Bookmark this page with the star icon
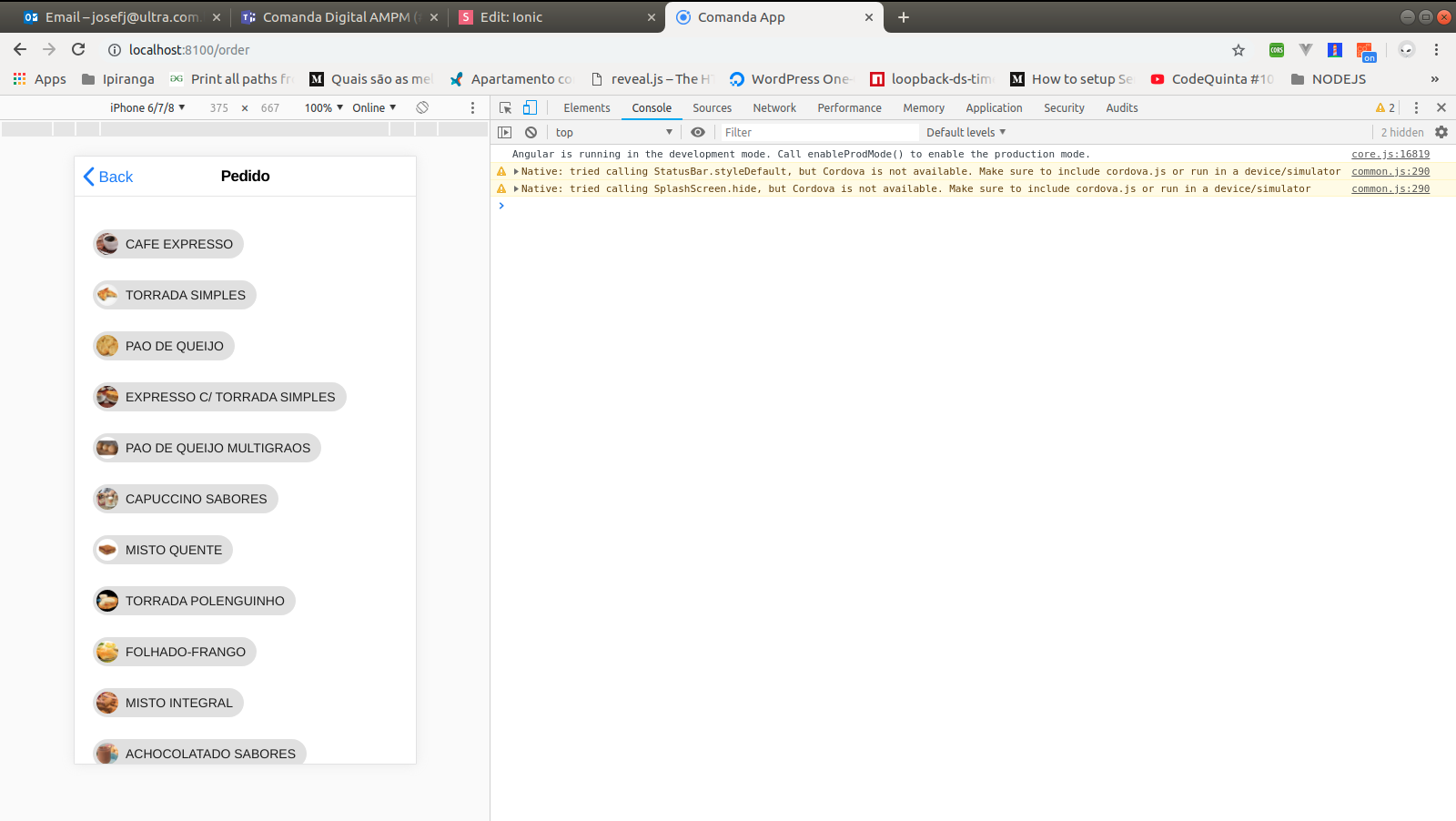Image resolution: width=1456 pixels, height=821 pixels. tap(1238, 50)
